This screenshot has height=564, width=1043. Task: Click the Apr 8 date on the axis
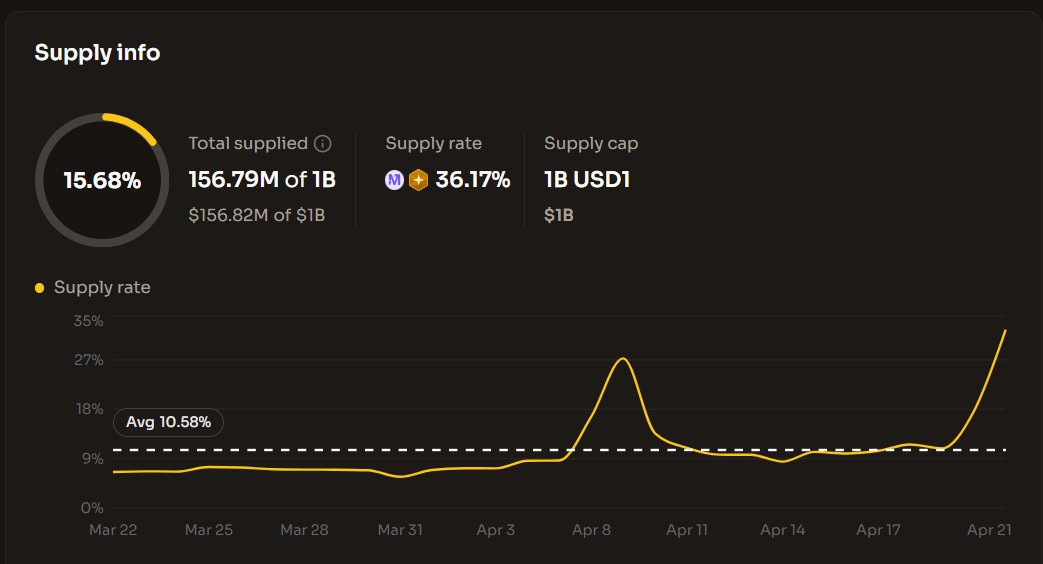(591, 530)
